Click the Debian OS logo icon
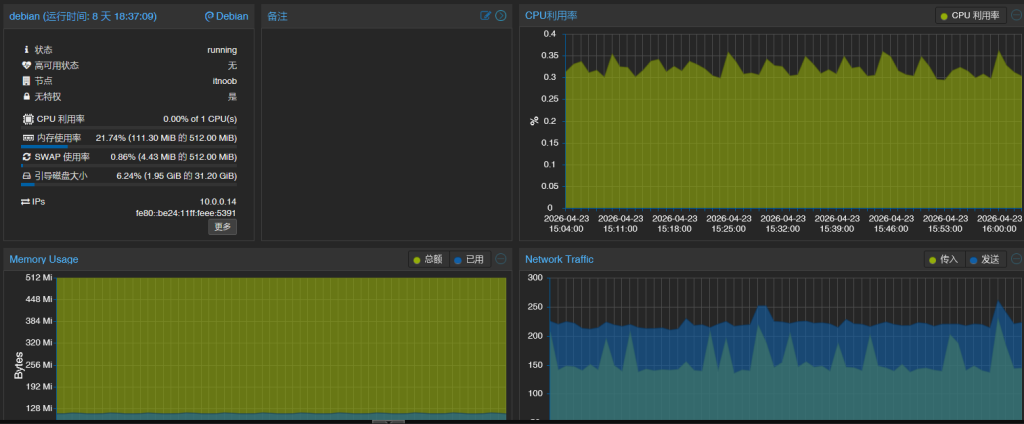The image size is (1024, 424). (x=209, y=17)
